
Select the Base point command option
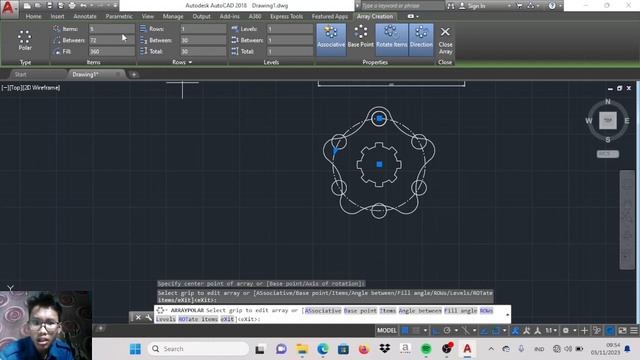click(360, 311)
